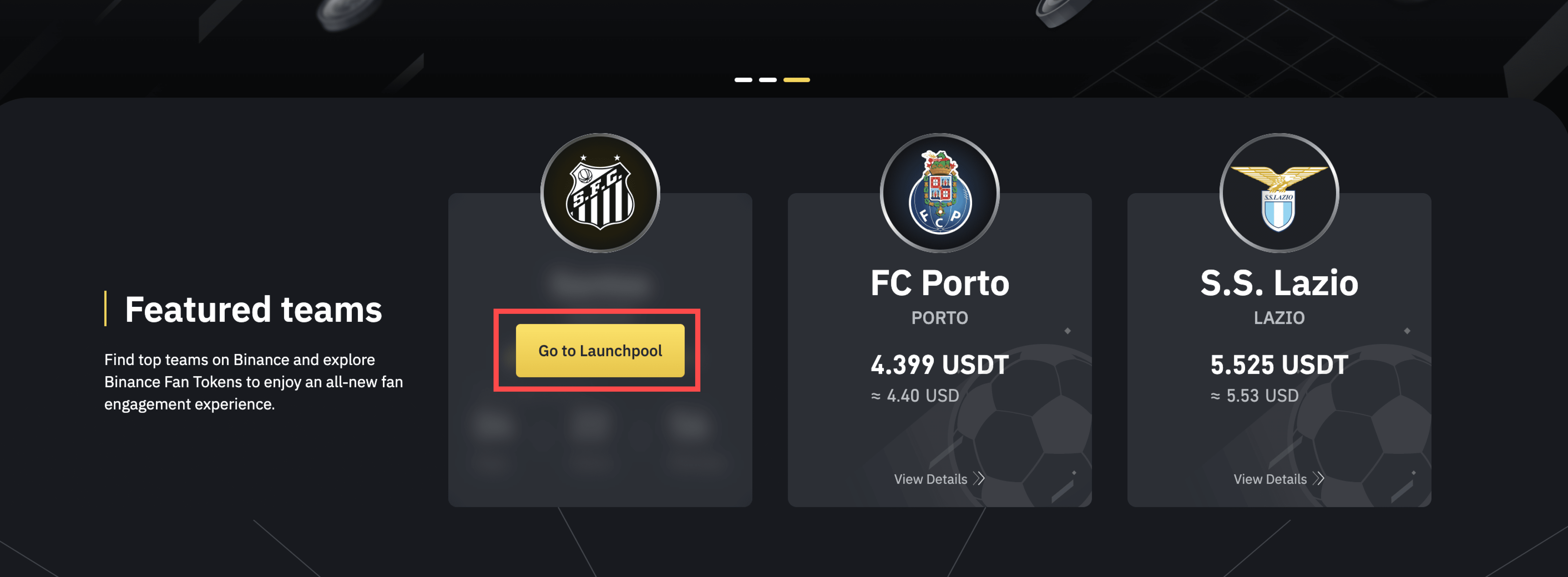Image resolution: width=1568 pixels, height=577 pixels.
Task: Click double chevron beside Lazio View Details
Action: [x=1319, y=479]
